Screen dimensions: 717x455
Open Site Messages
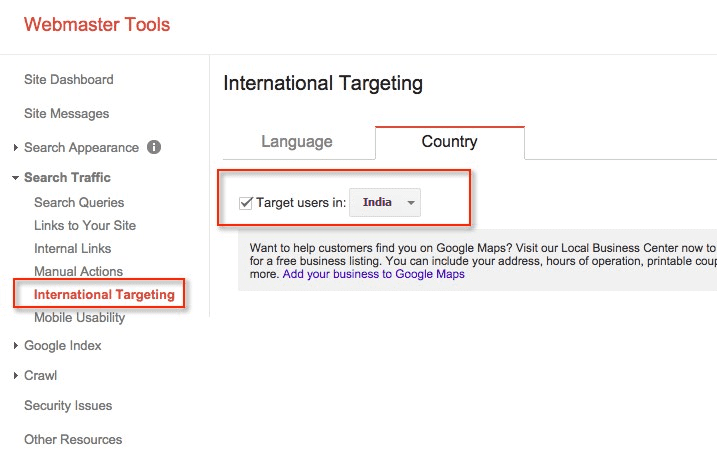(66, 114)
